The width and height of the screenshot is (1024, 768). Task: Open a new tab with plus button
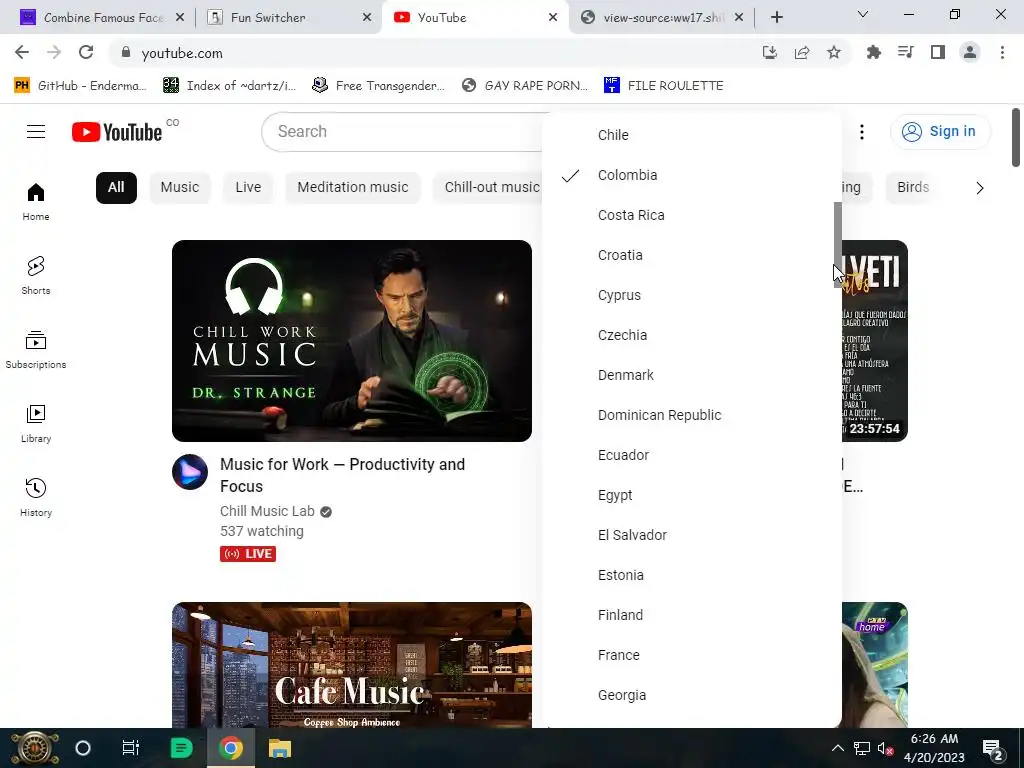pyautogui.click(x=777, y=18)
